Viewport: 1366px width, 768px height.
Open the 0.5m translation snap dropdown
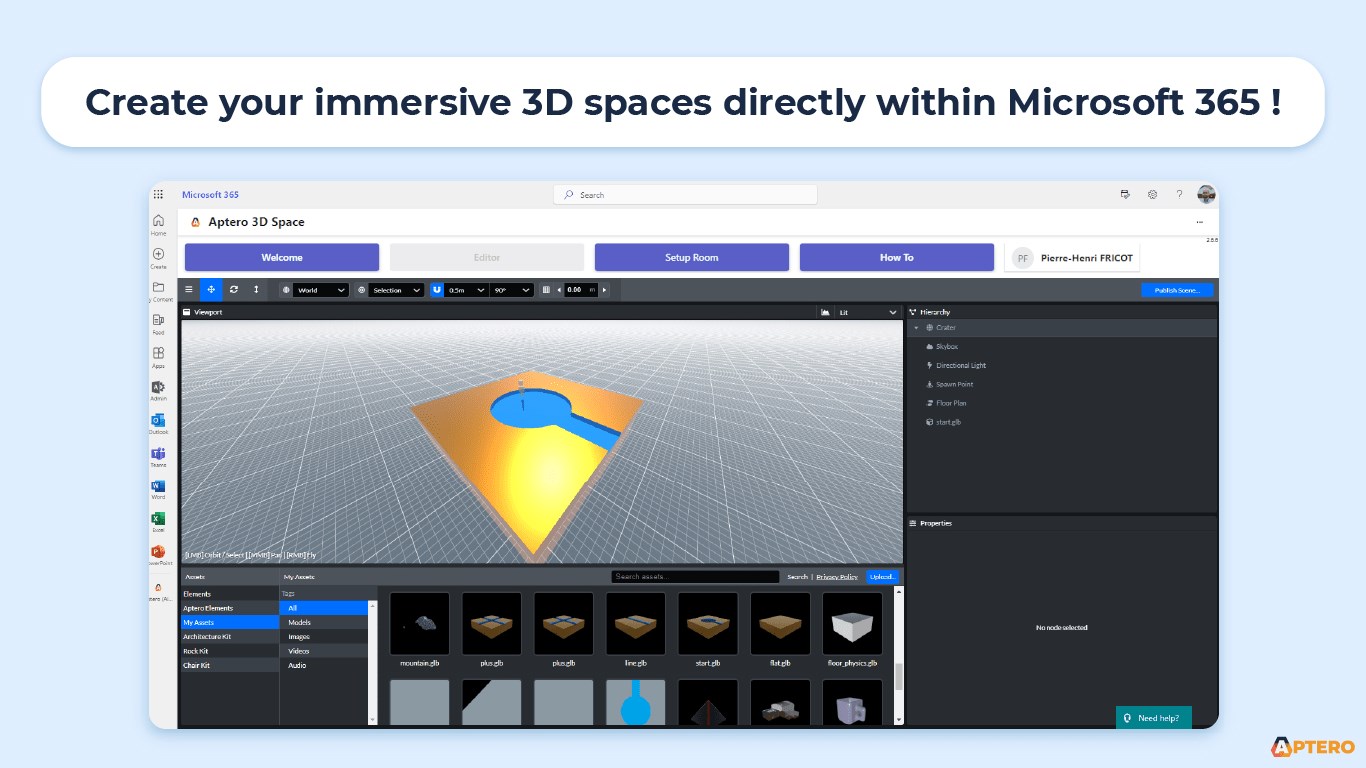(x=467, y=290)
